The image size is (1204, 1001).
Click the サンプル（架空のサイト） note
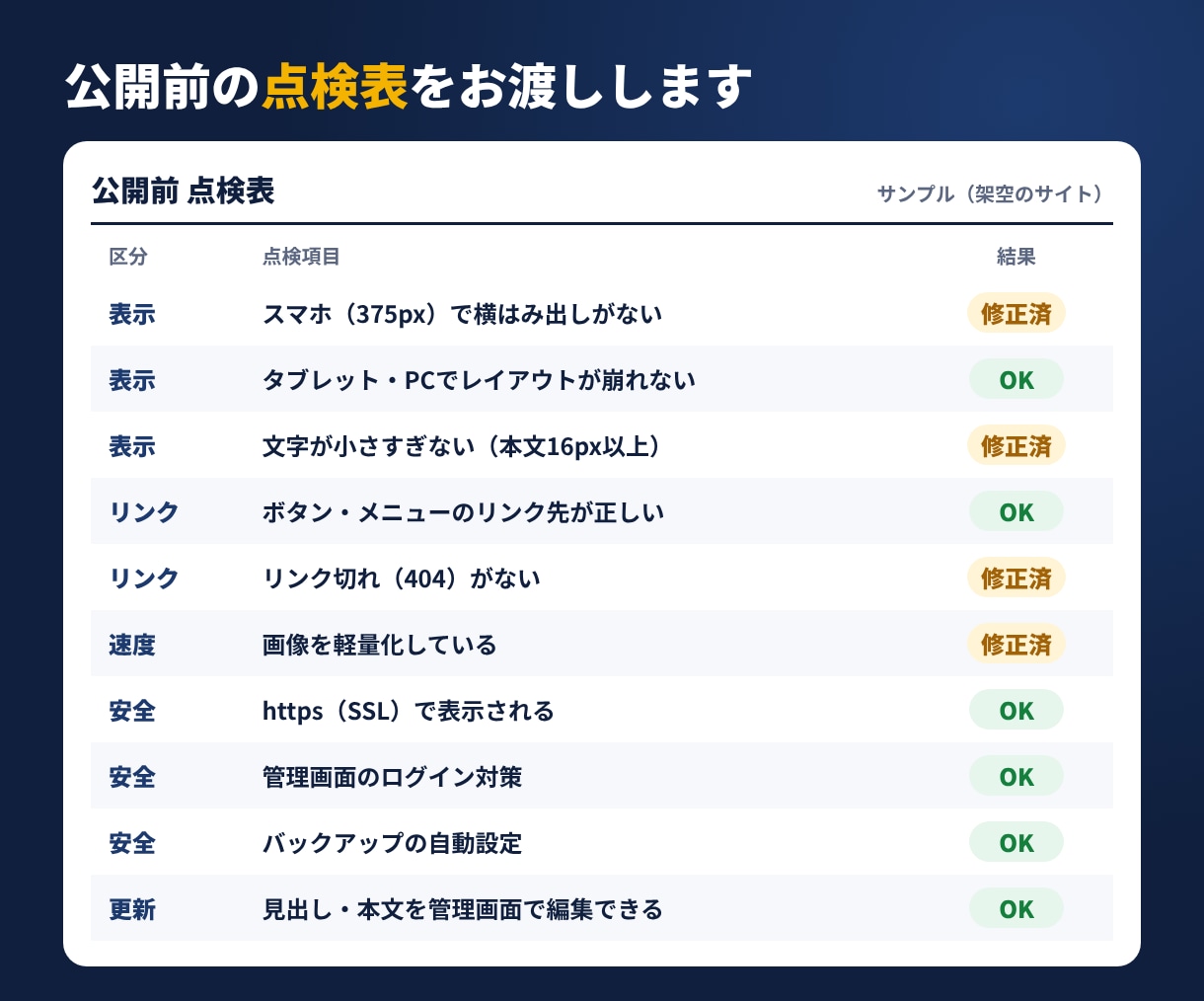(x=991, y=193)
